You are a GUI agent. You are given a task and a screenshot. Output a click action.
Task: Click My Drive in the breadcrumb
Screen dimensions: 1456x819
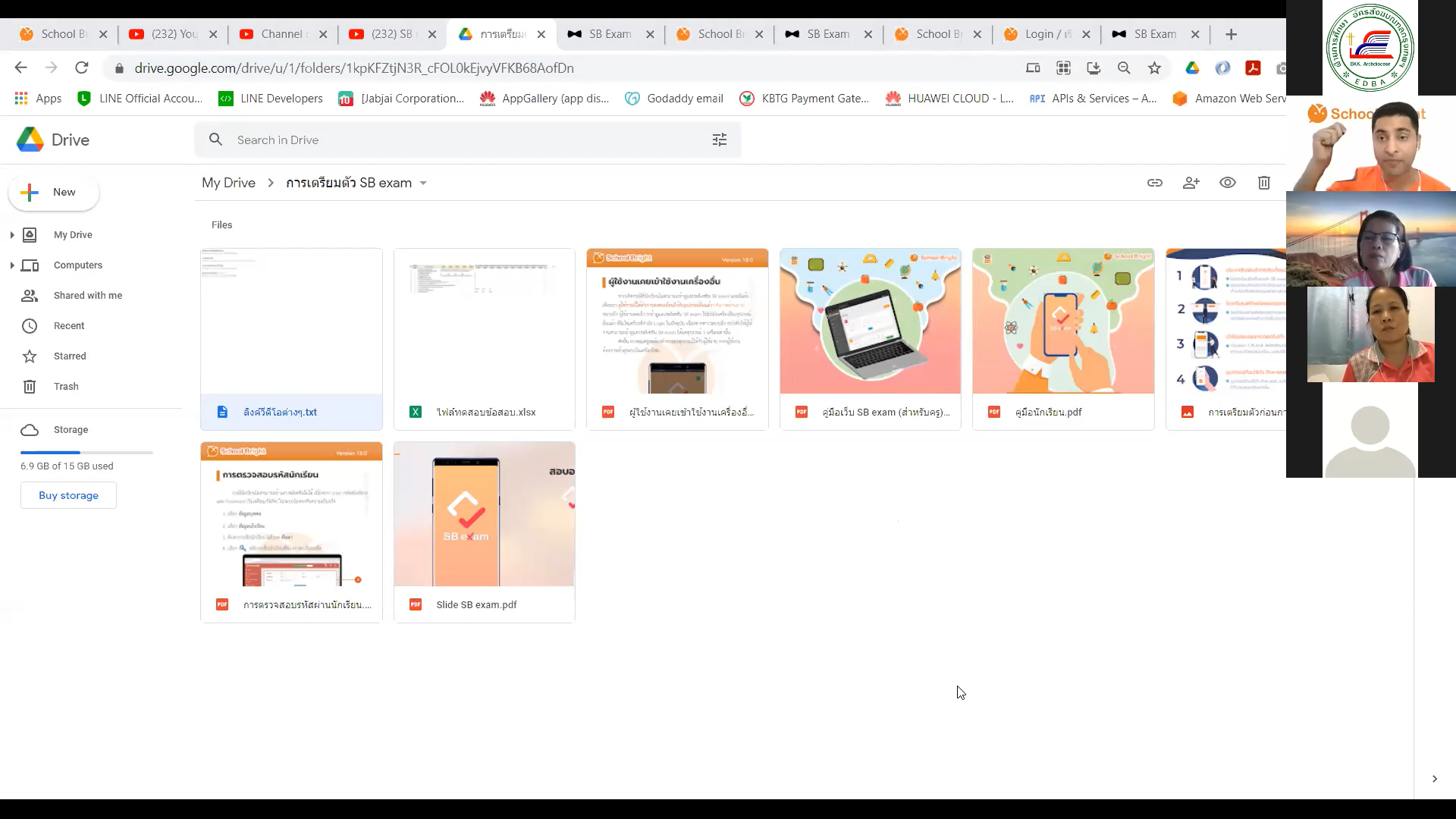point(228,183)
